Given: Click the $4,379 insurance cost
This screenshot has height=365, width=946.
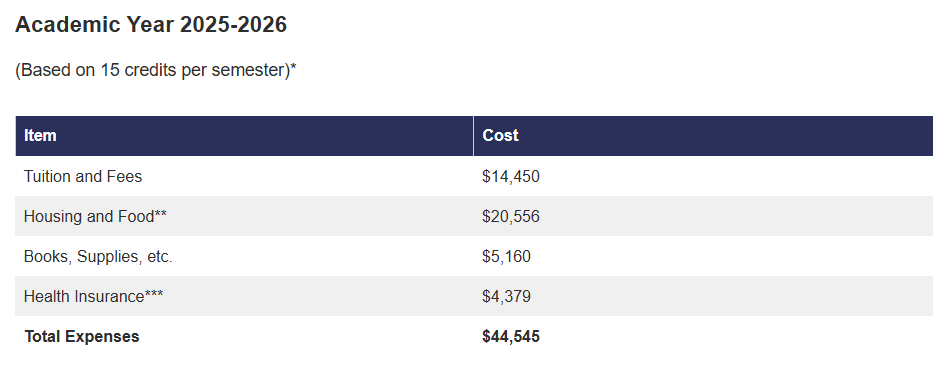Looking at the screenshot, I should (x=506, y=297).
